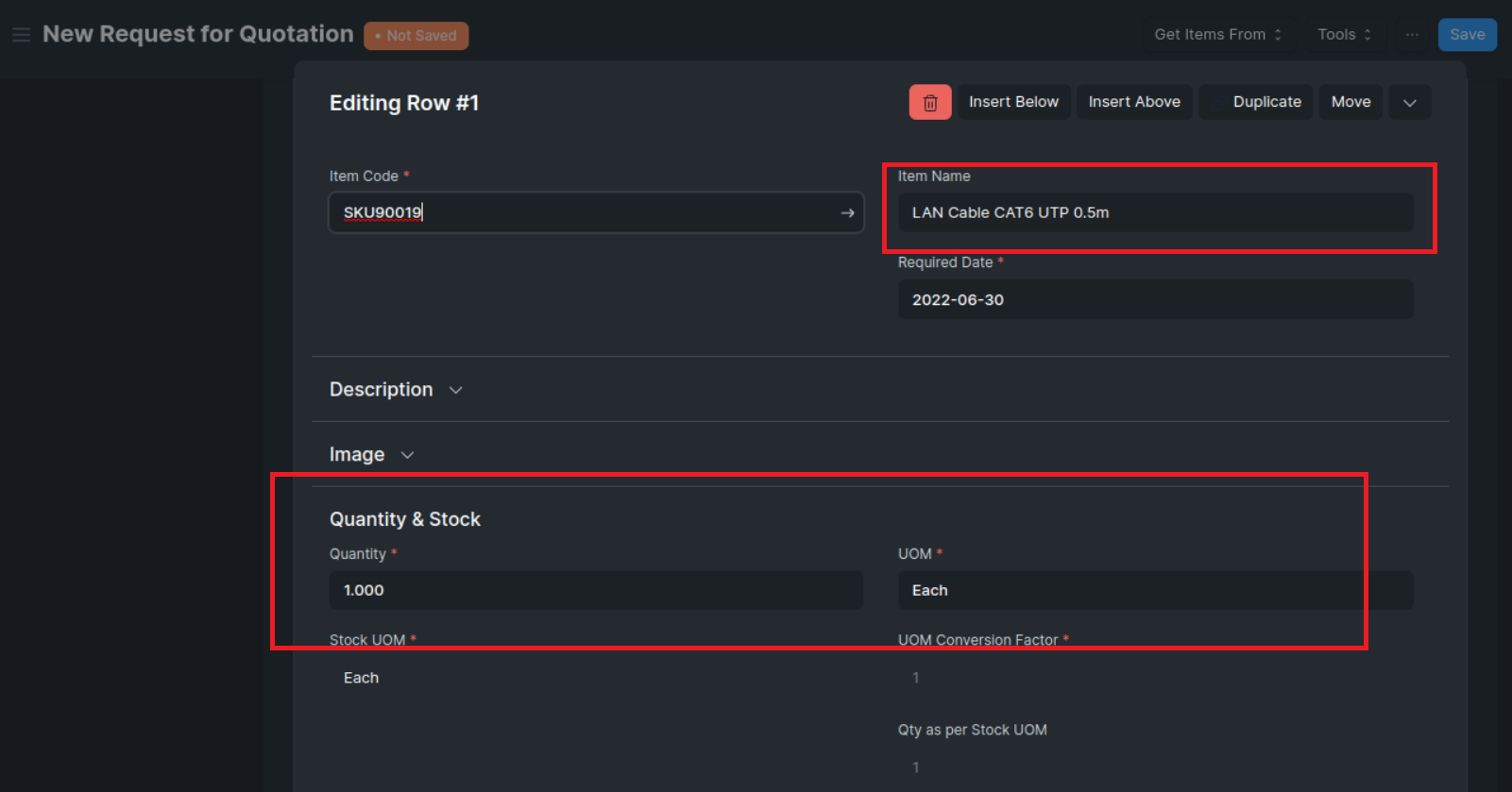
Task: Open the ellipsis overflow menu
Action: click(1411, 35)
